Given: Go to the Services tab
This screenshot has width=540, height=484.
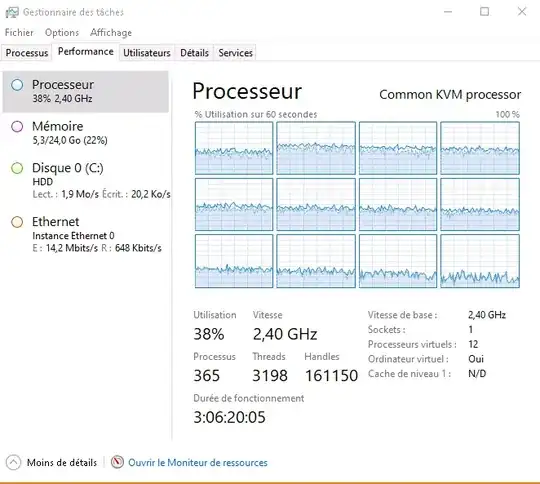Looking at the screenshot, I should pos(235,53).
